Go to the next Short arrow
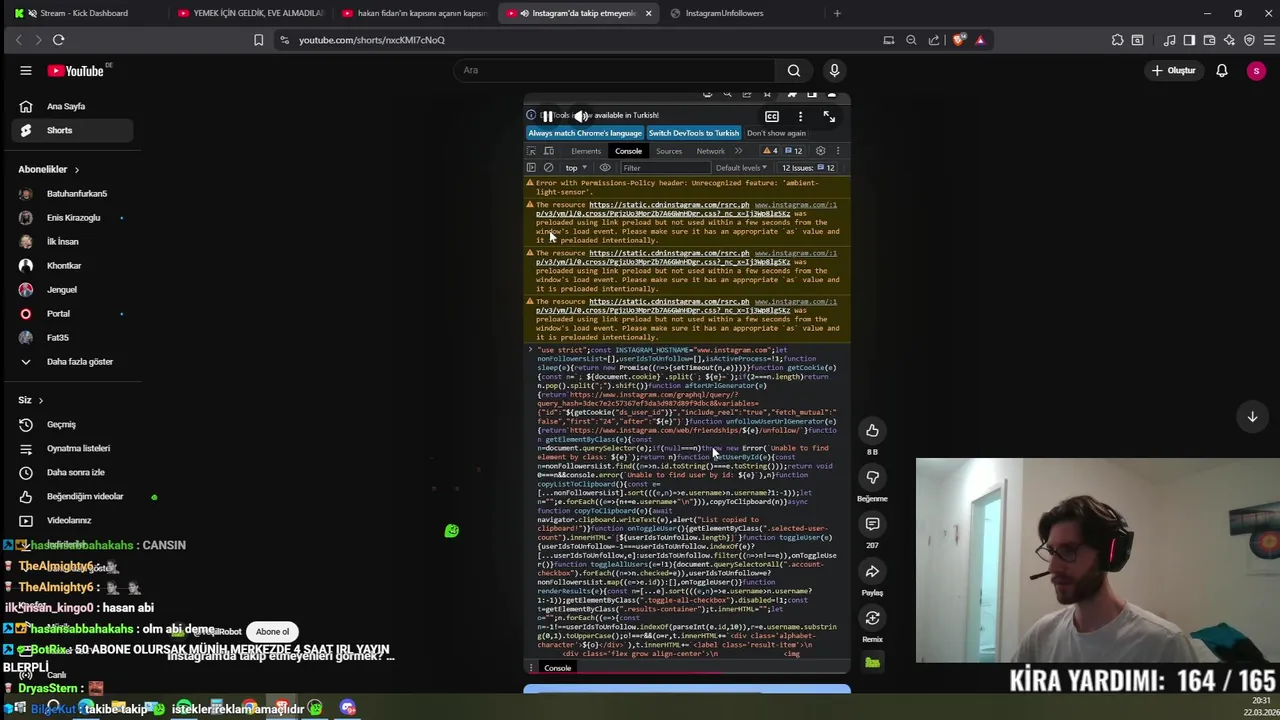Screen dimensions: 1280x720 1252,416
